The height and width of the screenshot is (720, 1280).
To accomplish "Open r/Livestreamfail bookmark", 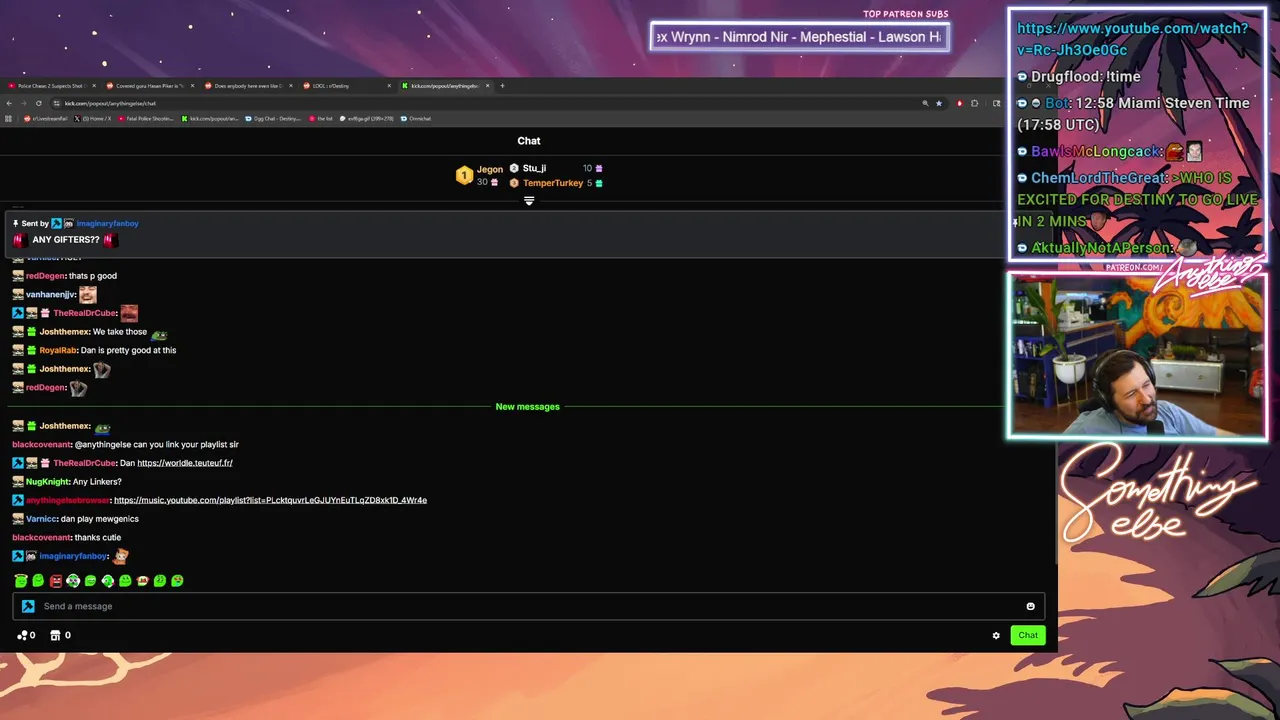I will (x=46, y=118).
